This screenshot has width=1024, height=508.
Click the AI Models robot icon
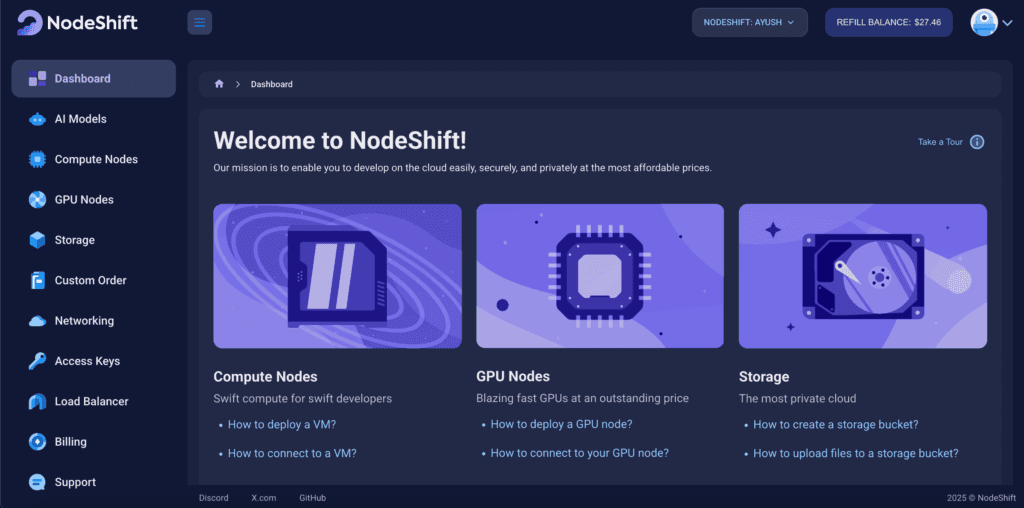pyautogui.click(x=38, y=119)
